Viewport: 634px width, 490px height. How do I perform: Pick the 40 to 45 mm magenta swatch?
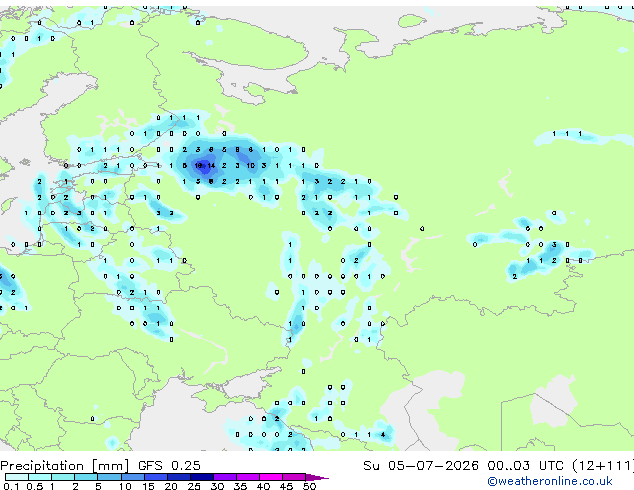[271, 477]
